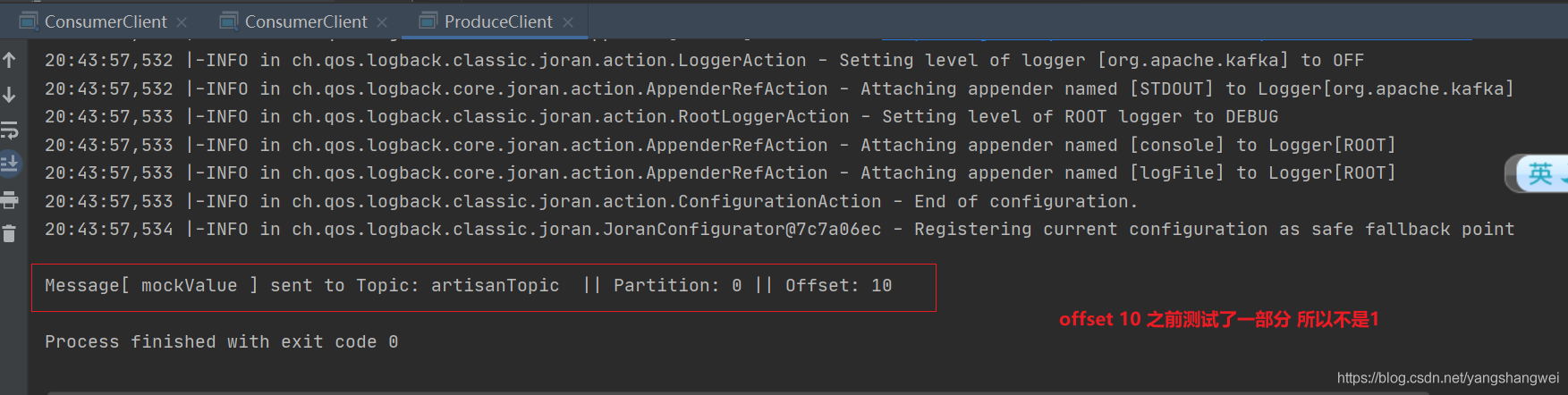Open the second ConsumerClient run tab
The image size is (1568, 395).
[305, 21]
